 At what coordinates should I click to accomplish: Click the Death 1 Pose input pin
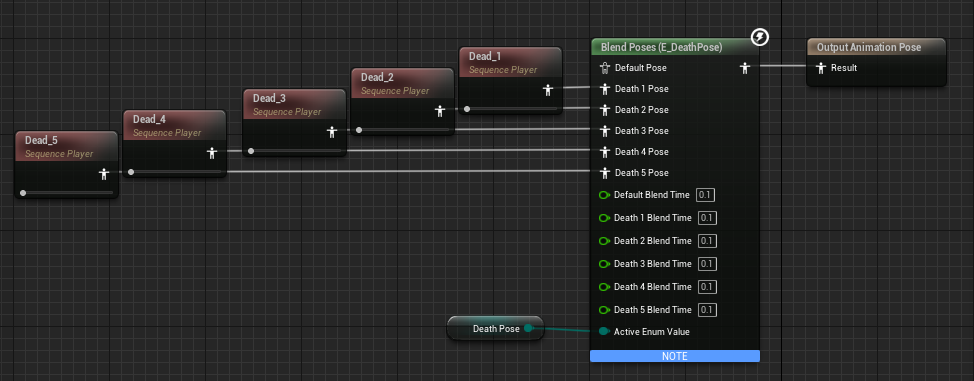(604, 89)
